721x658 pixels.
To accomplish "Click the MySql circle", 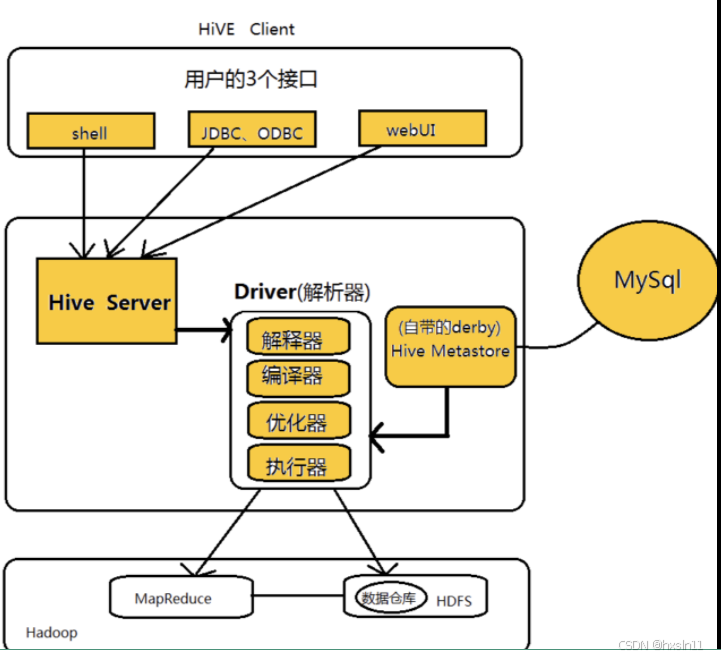I will (647, 280).
